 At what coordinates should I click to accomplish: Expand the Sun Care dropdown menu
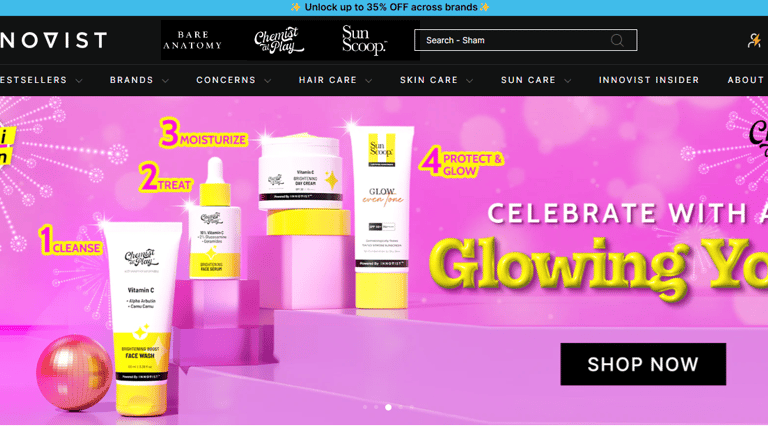[x=536, y=80]
